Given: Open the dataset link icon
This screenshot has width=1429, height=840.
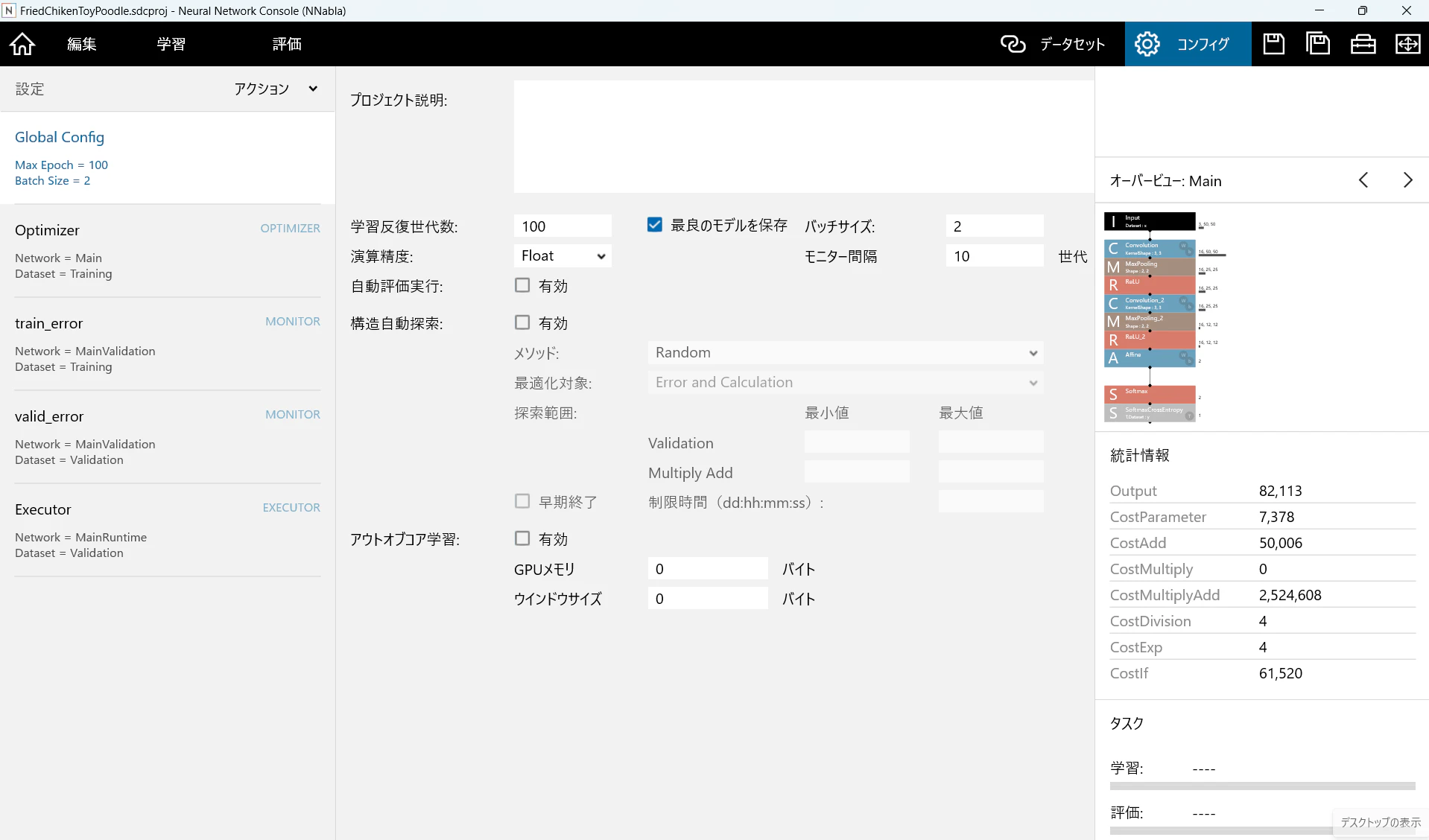Looking at the screenshot, I should point(1013,44).
